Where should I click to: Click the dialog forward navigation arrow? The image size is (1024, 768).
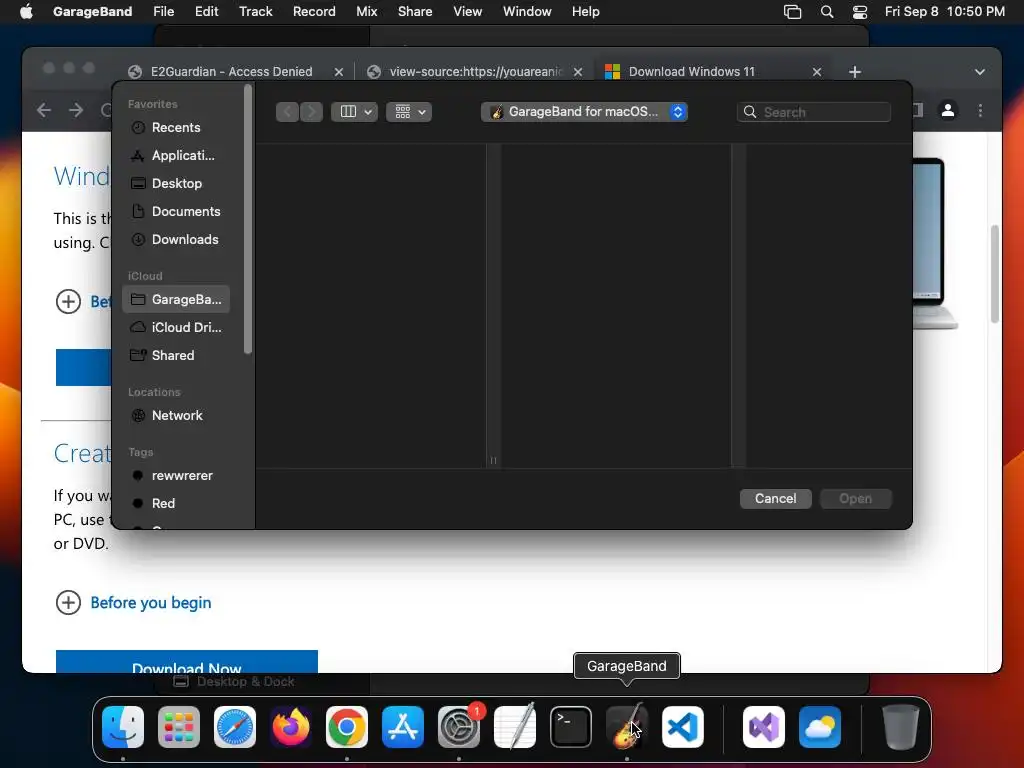312,112
